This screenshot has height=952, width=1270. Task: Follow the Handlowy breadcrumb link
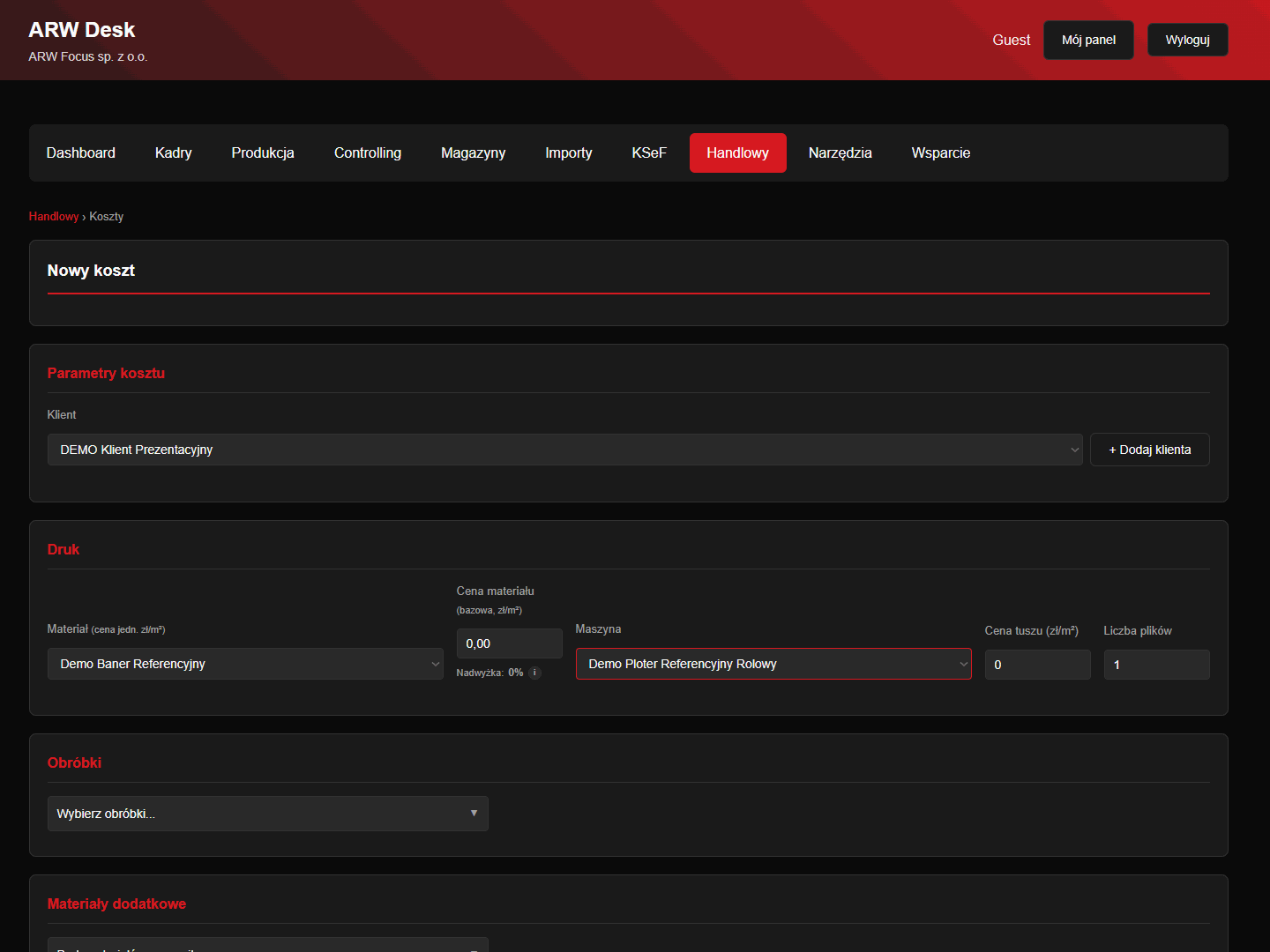click(54, 216)
